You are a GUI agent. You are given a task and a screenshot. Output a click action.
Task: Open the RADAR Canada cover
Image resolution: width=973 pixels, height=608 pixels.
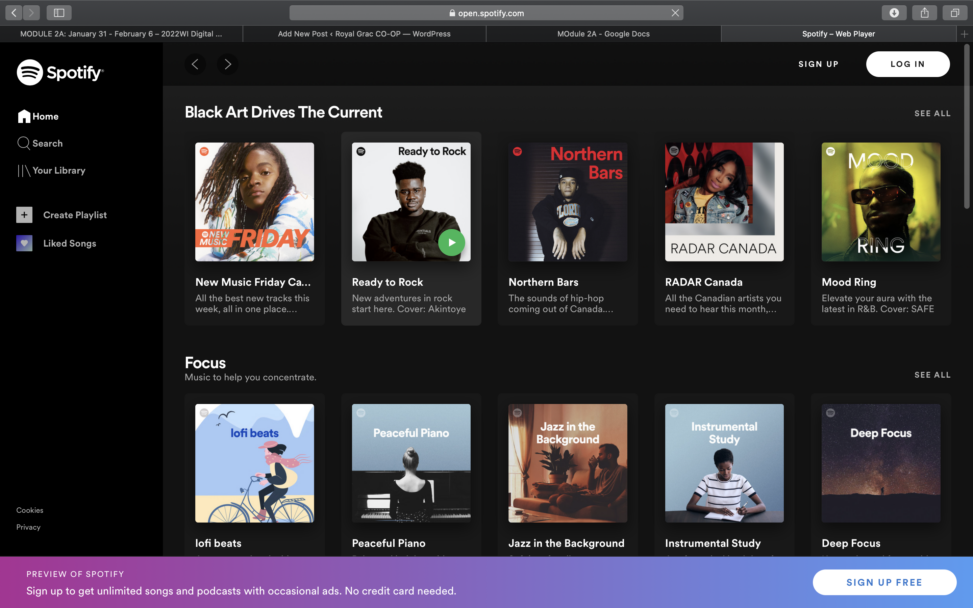tap(724, 202)
